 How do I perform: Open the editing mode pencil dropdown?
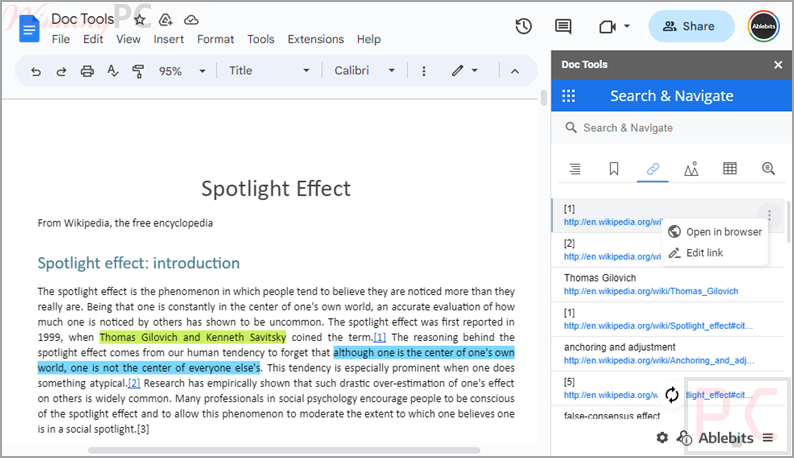pyautogui.click(x=465, y=71)
